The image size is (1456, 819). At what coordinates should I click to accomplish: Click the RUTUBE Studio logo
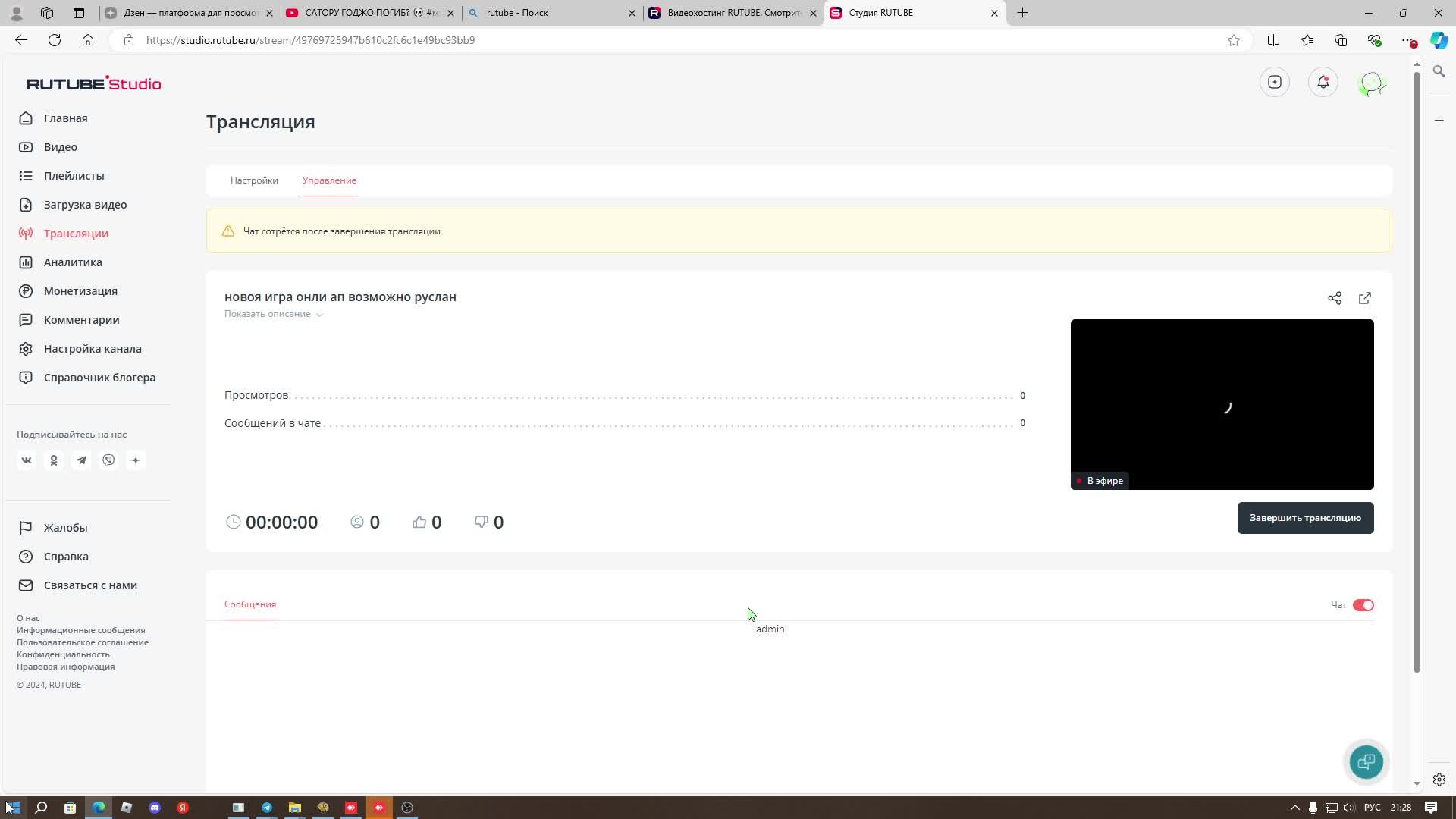click(x=94, y=83)
